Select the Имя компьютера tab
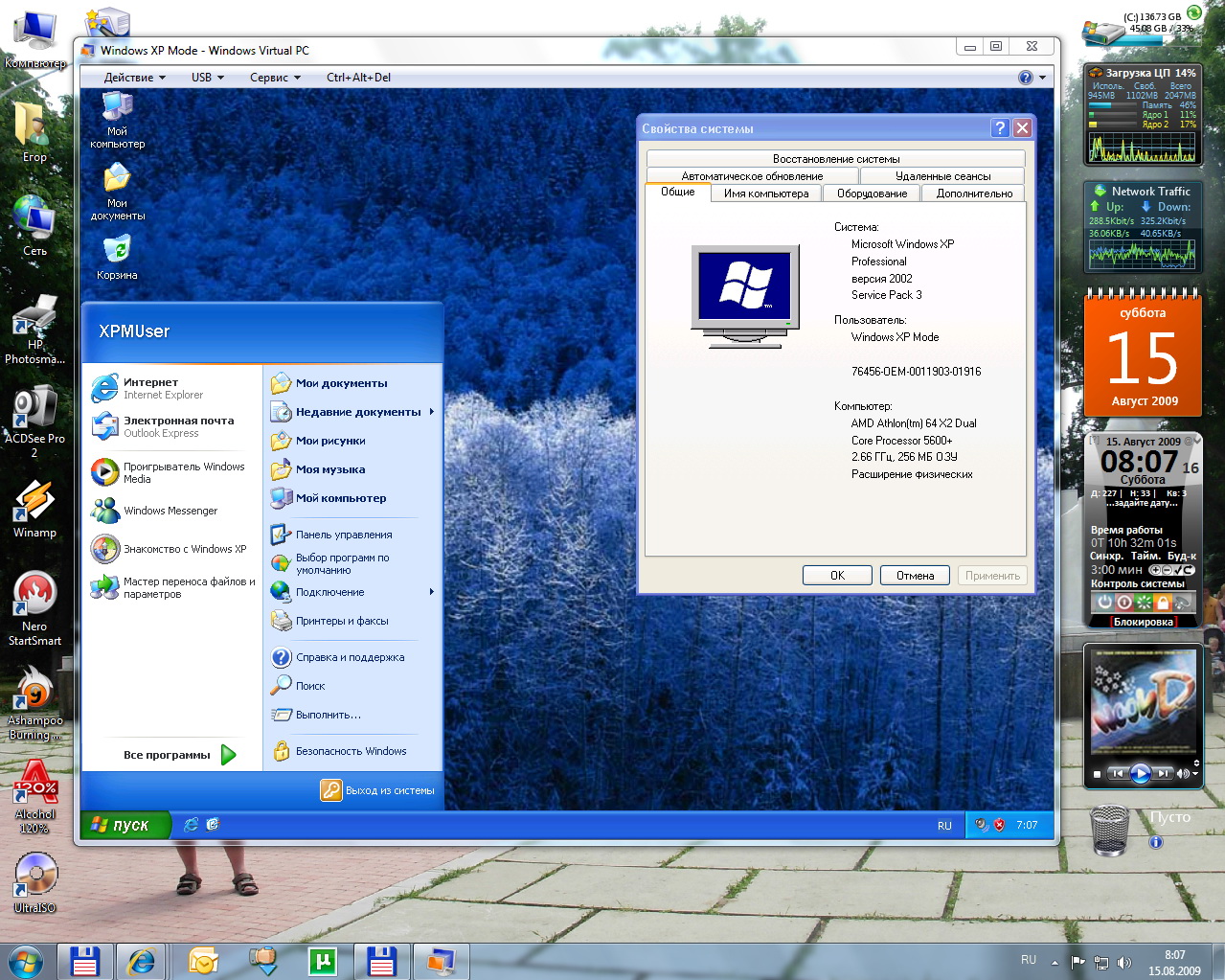 tap(765, 194)
